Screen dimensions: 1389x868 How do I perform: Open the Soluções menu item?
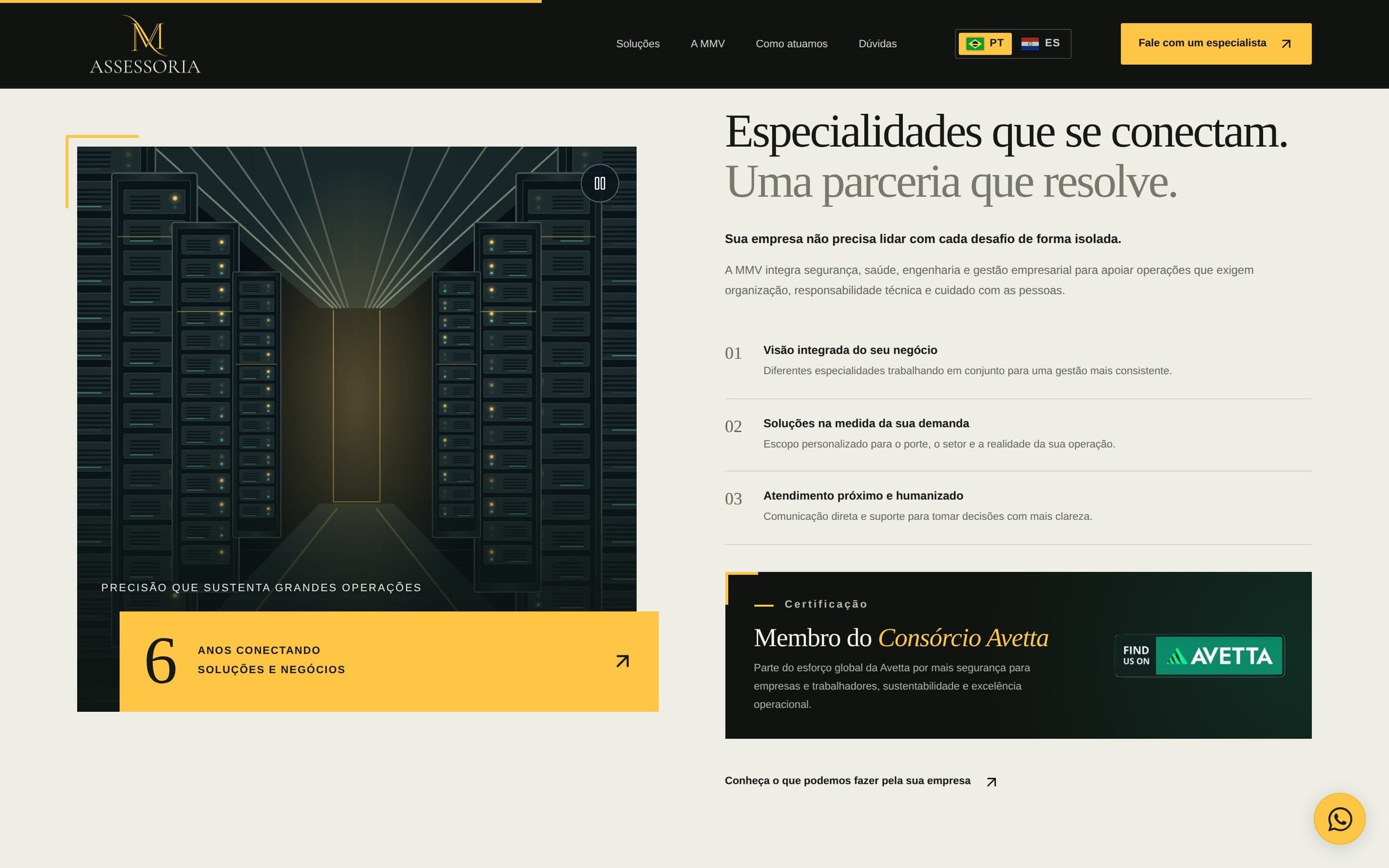638,43
